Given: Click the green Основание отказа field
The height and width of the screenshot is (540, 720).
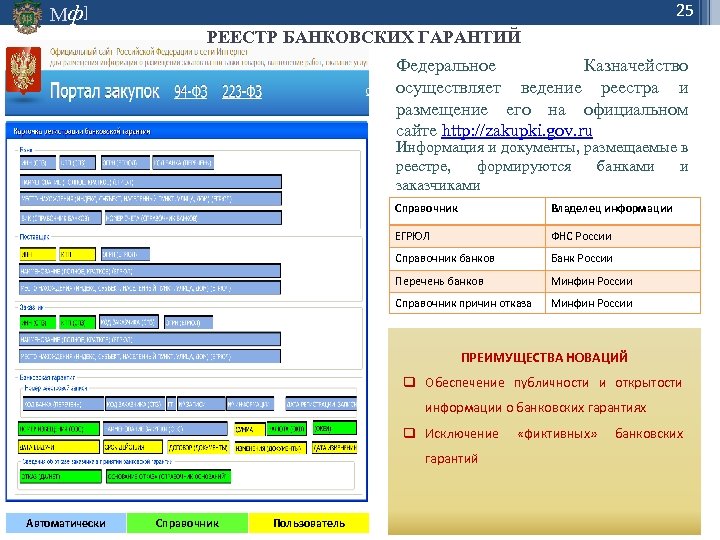Looking at the screenshot, I should pyautogui.click(x=169, y=477).
